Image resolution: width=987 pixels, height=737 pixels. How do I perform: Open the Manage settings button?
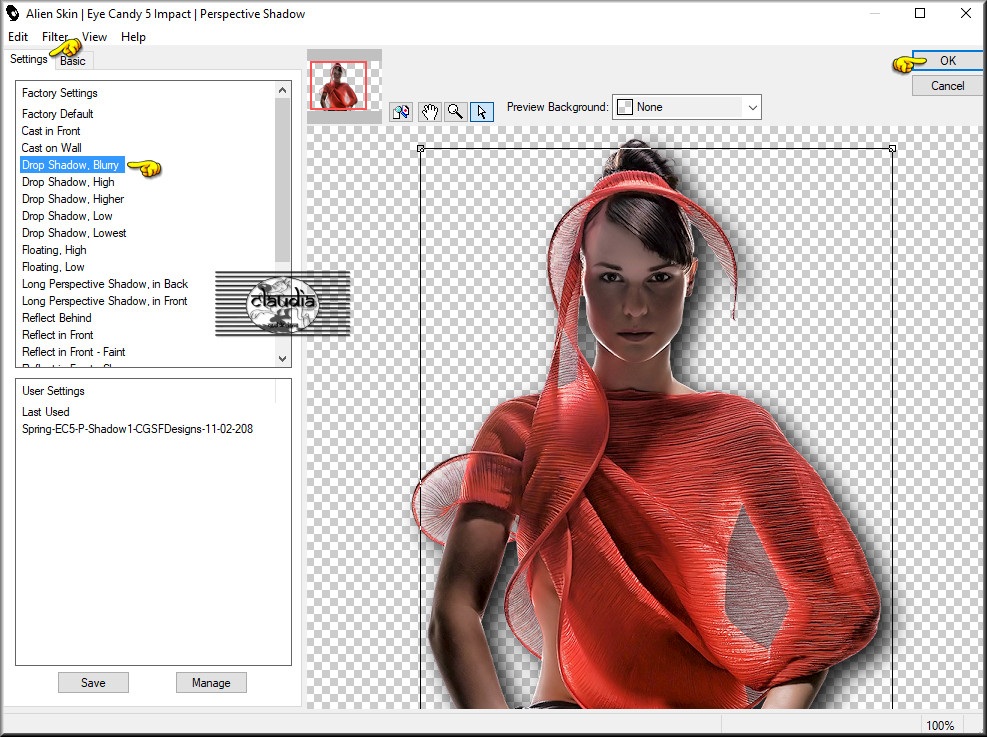coord(211,683)
